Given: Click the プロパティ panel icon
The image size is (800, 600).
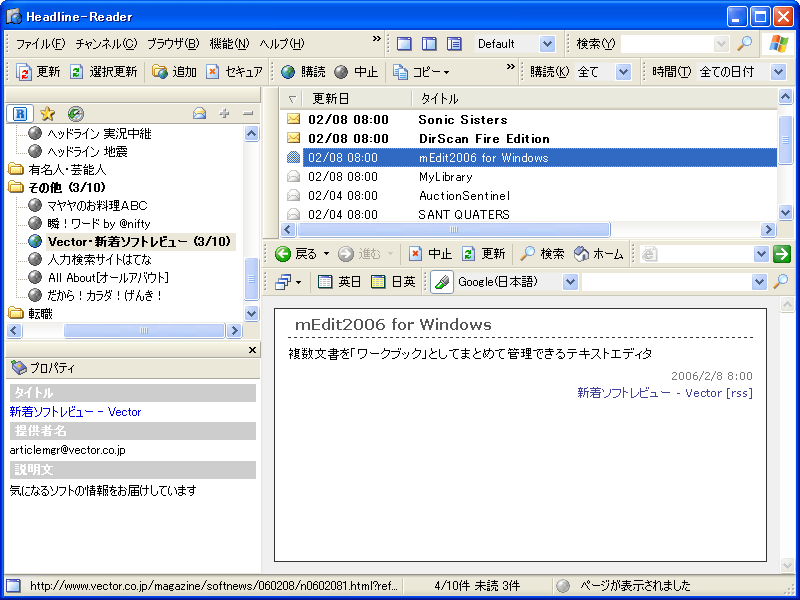Looking at the screenshot, I should [19, 367].
